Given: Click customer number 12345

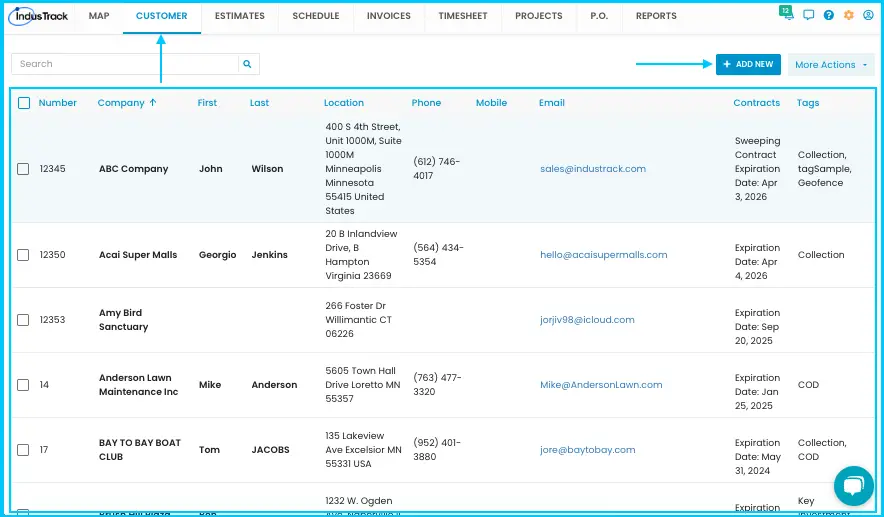Looking at the screenshot, I should (x=52, y=169).
